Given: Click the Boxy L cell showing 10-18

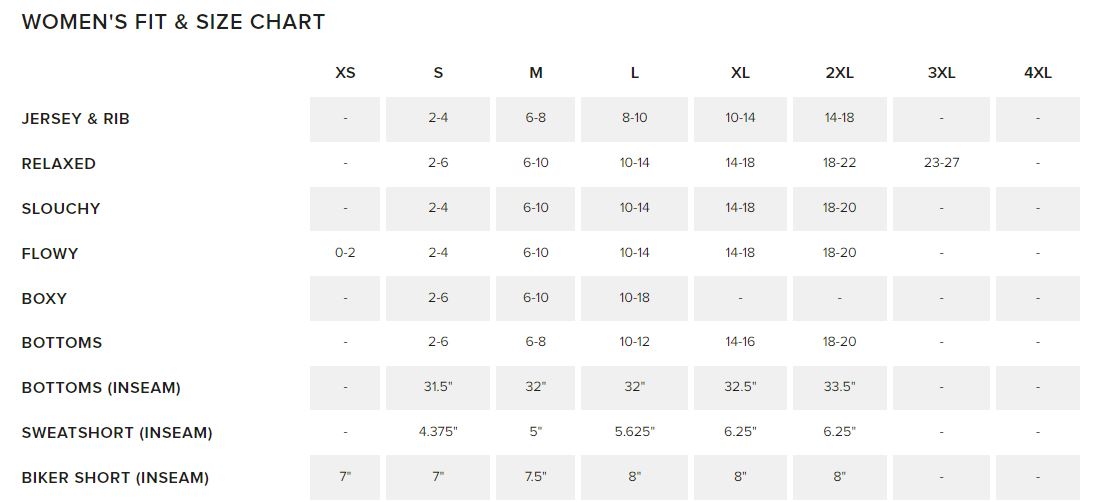Looking at the screenshot, I should tap(634, 298).
